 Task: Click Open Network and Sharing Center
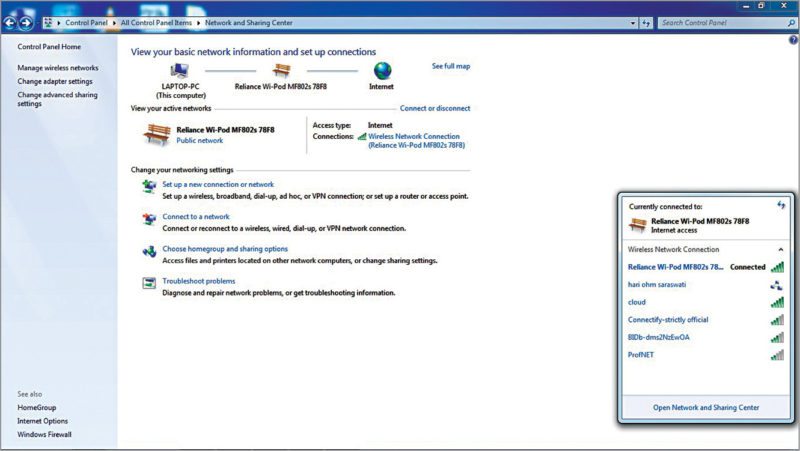[x=706, y=408]
